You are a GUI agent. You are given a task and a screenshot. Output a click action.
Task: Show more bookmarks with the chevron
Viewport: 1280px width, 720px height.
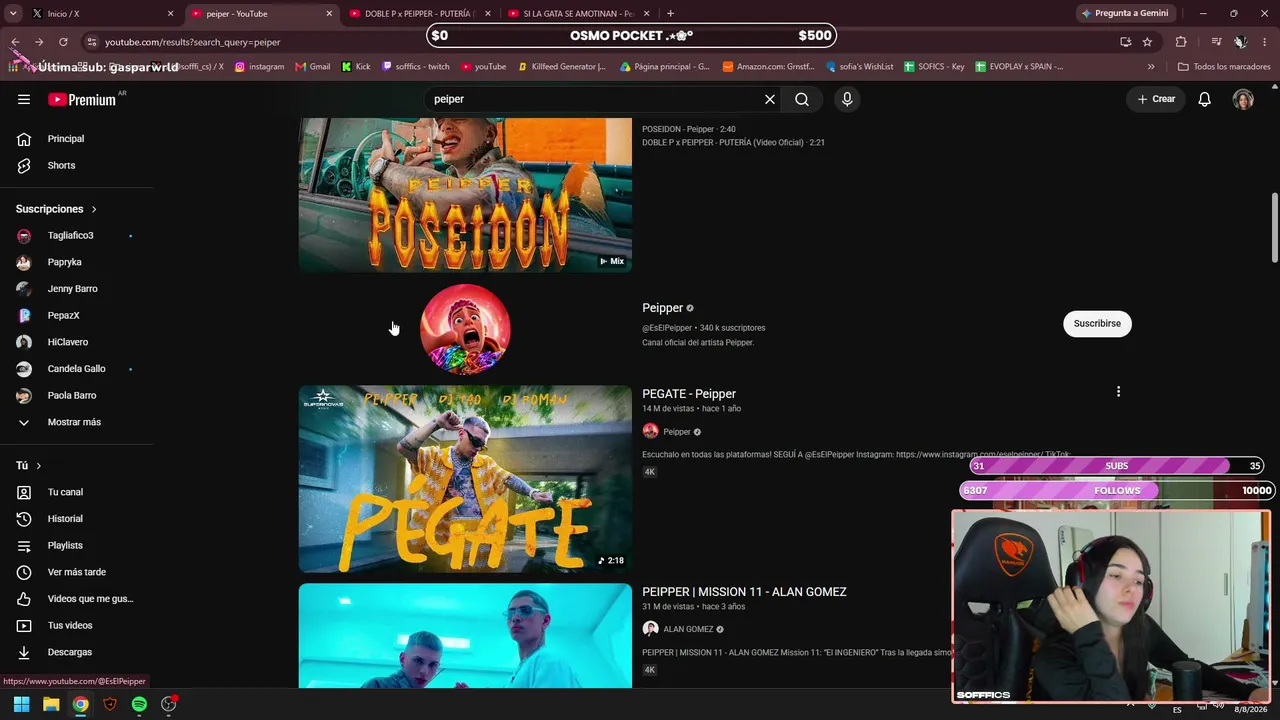[x=1151, y=67]
